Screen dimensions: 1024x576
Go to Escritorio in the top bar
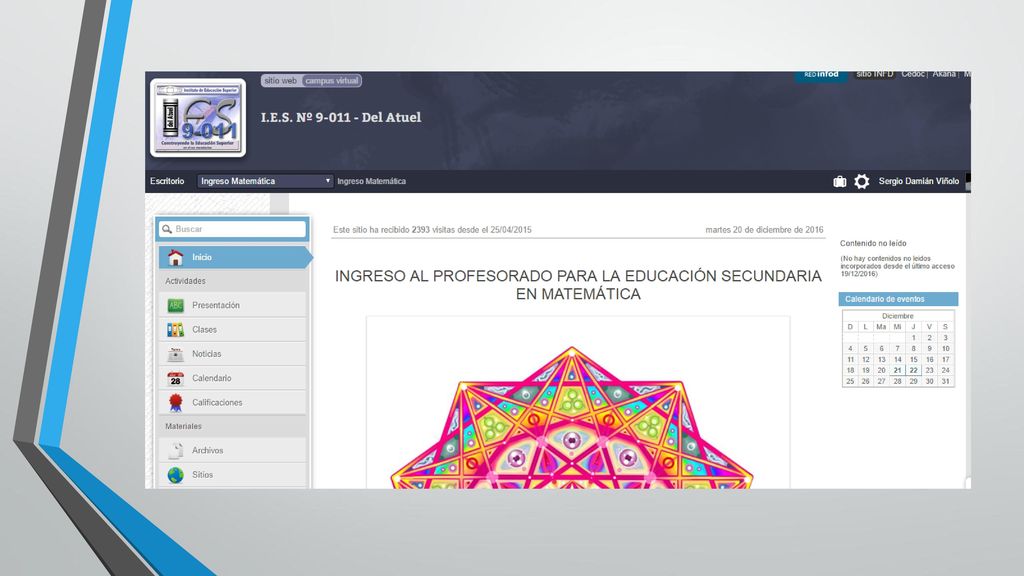[x=167, y=181]
